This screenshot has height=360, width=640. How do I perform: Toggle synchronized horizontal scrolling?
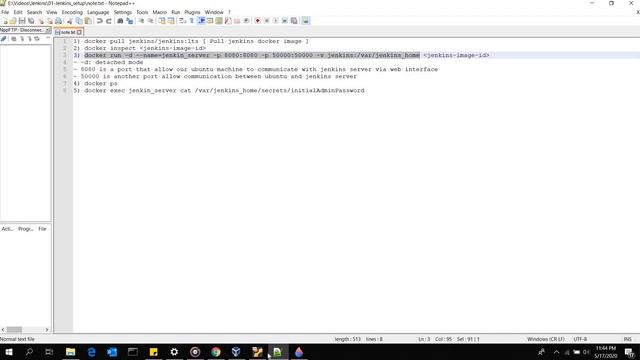(x=171, y=21)
